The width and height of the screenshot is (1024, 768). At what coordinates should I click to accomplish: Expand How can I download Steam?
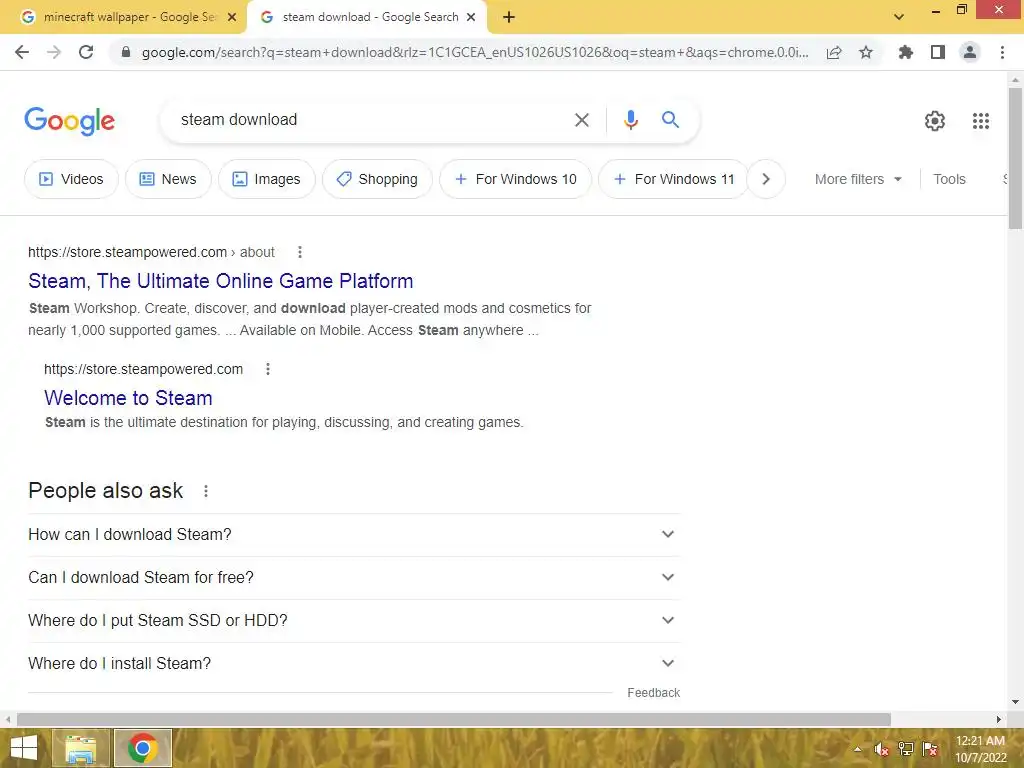[354, 534]
